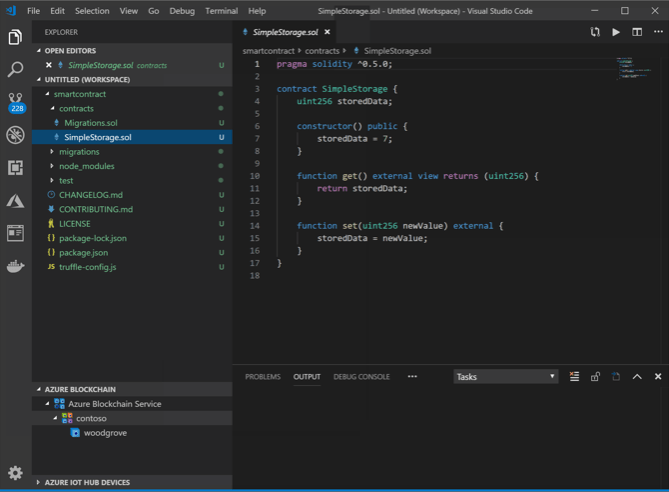Expand the node_modules folder
The image size is (669, 492).
(x=52, y=166)
